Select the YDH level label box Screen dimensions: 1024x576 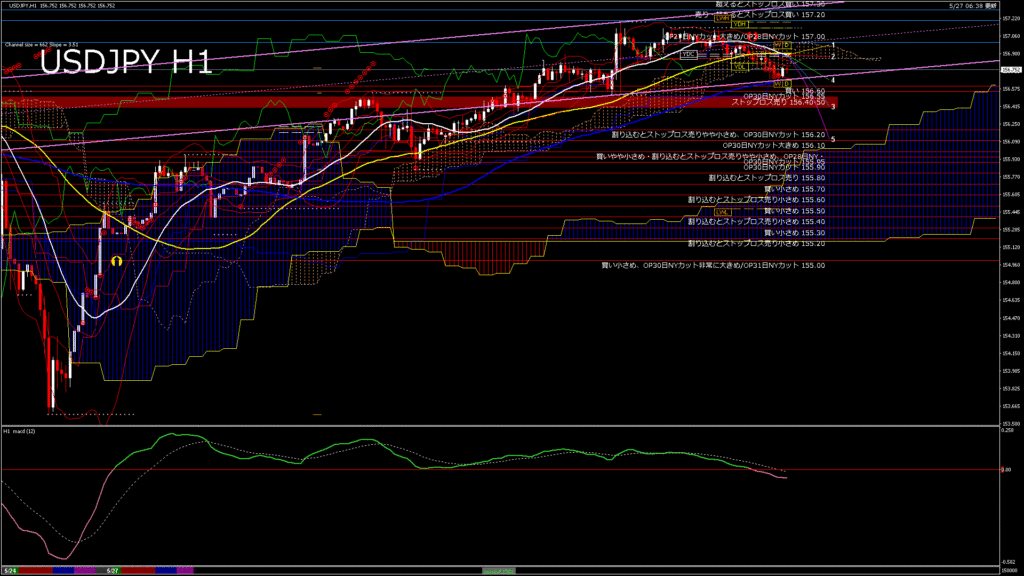741,24
